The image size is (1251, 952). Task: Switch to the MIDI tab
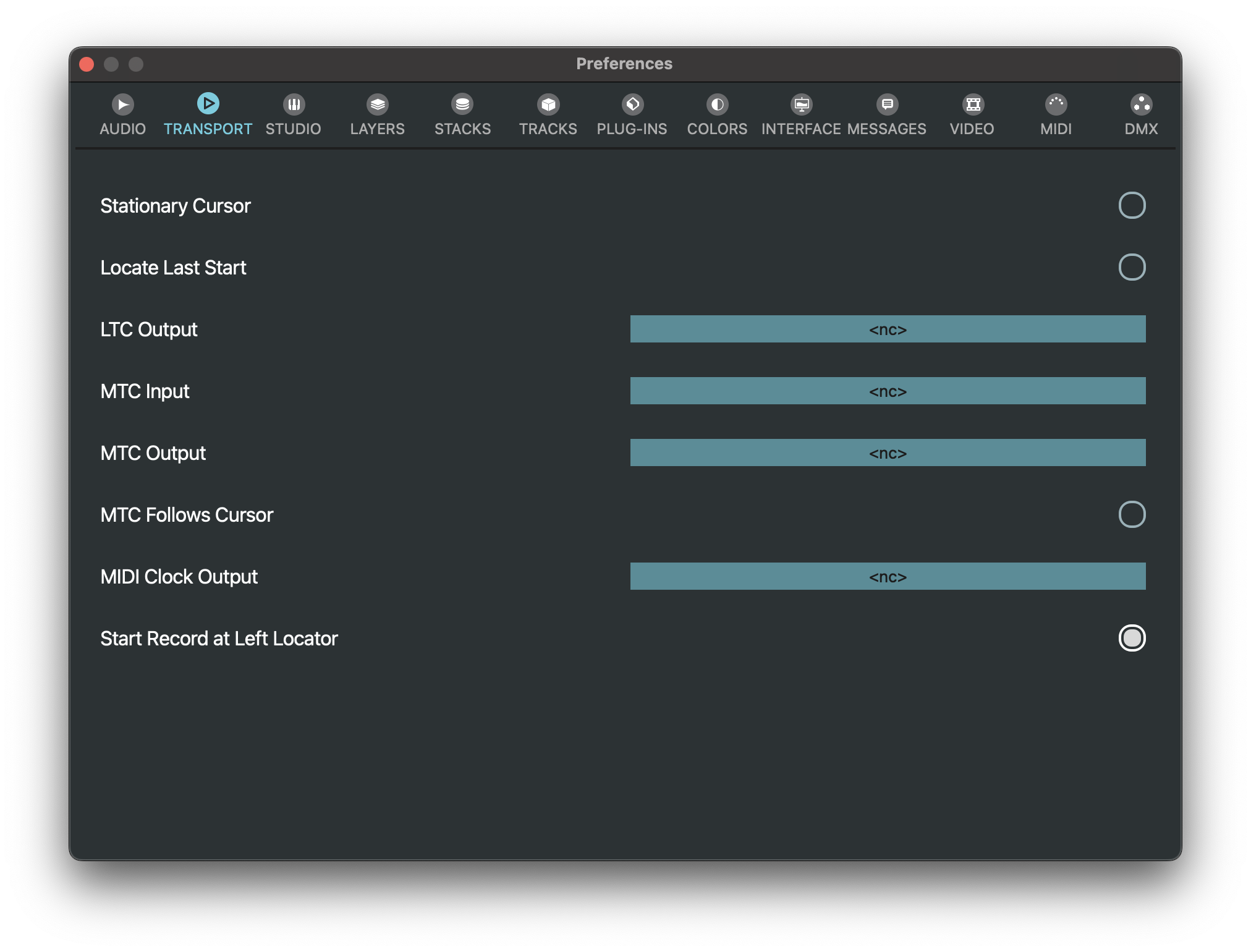[x=1056, y=129]
